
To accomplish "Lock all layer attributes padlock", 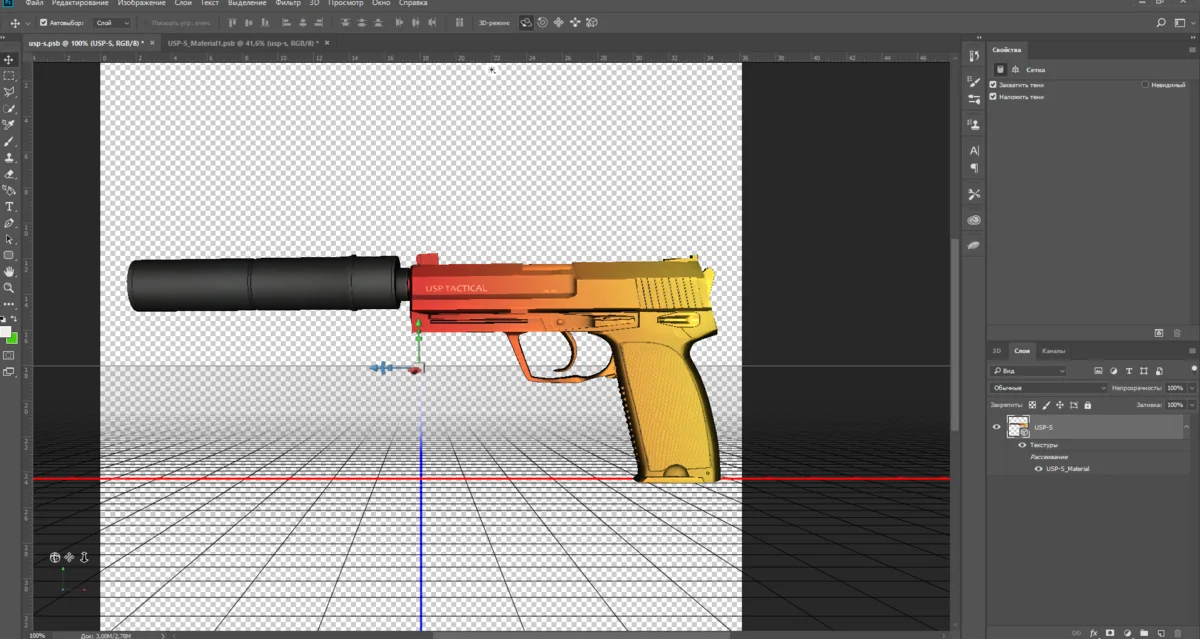I will point(1087,405).
